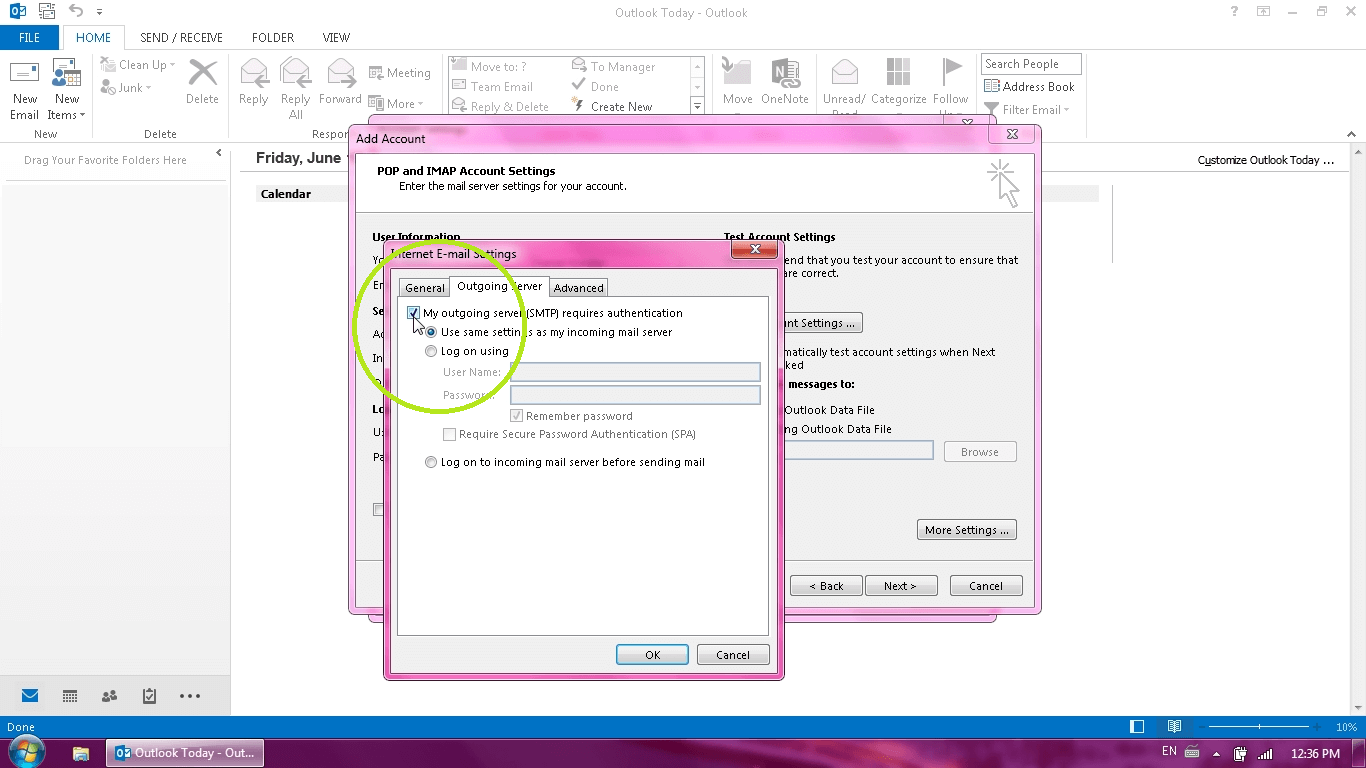Screen dimensions: 1366x768
Task: Click OK in Internet E-mail Settings
Action: pyautogui.click(x=652, y=655)
